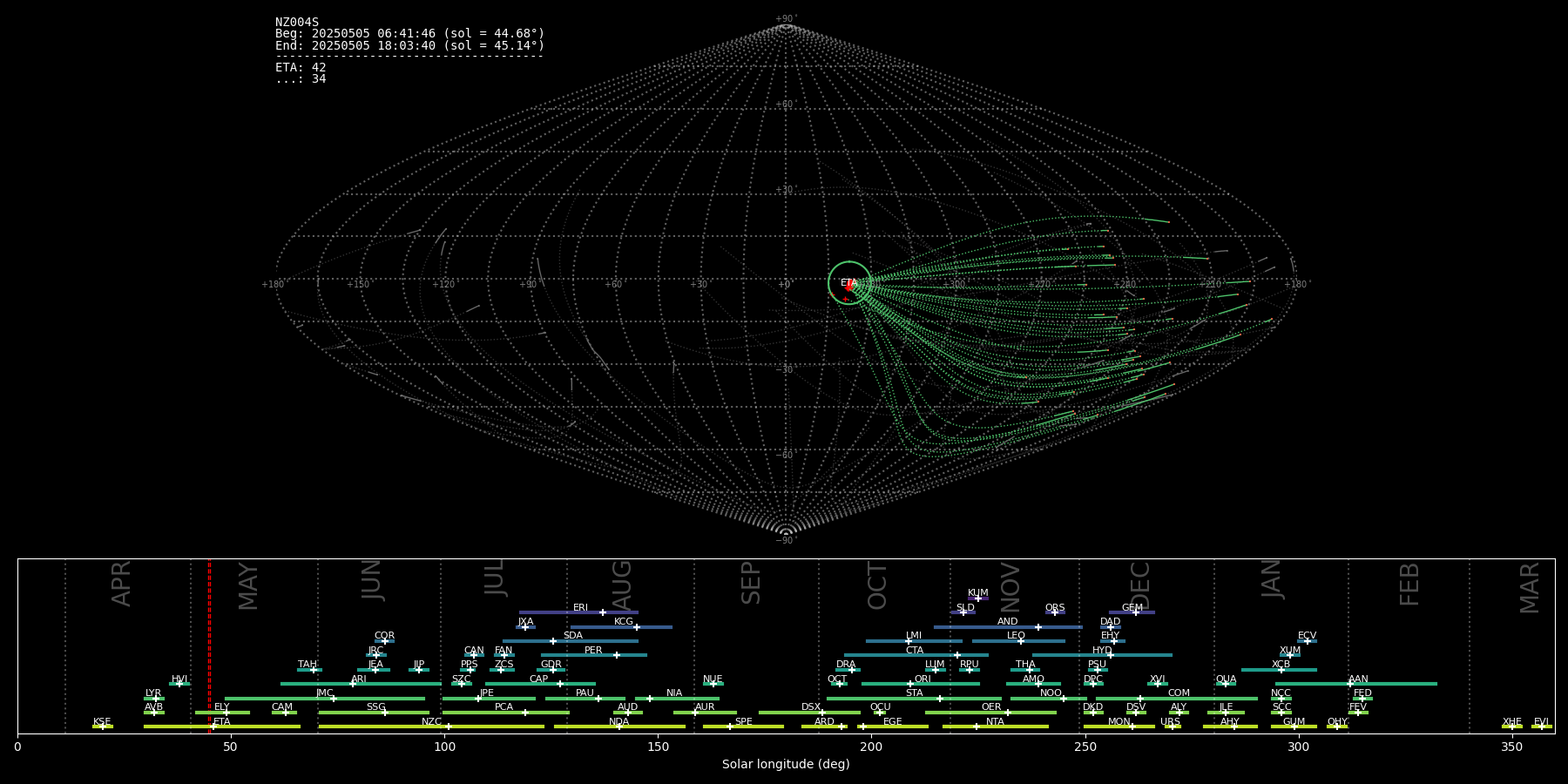Image resolution: width=1568 pixels, height=784 pixels.
Task: Click the NOO shower bar
Action: click(x=1049, y=699)
